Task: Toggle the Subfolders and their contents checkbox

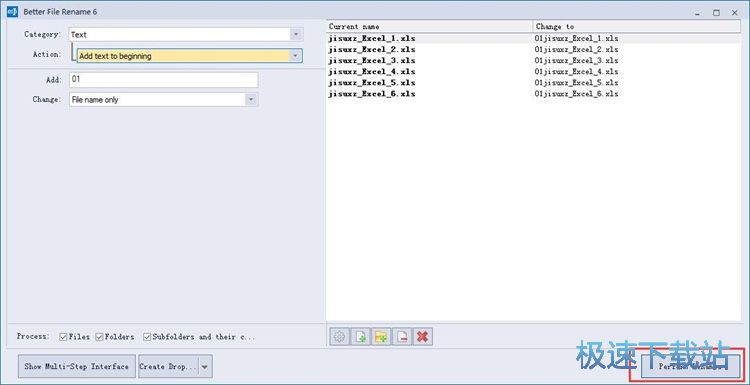Action: (147, 337)
